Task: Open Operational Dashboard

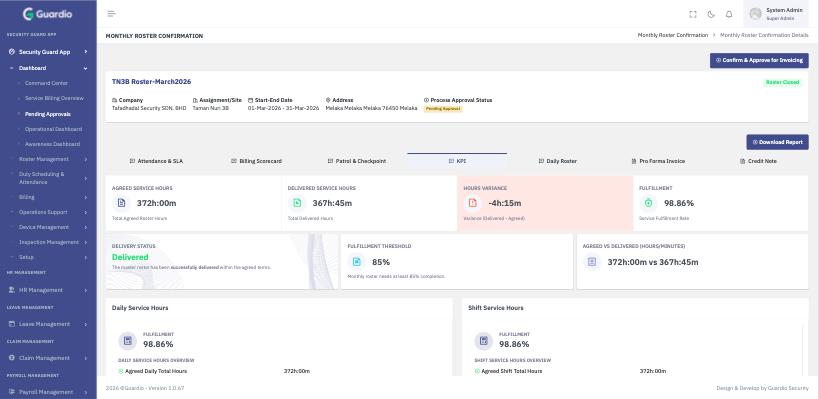Action: tap(53, 129)
